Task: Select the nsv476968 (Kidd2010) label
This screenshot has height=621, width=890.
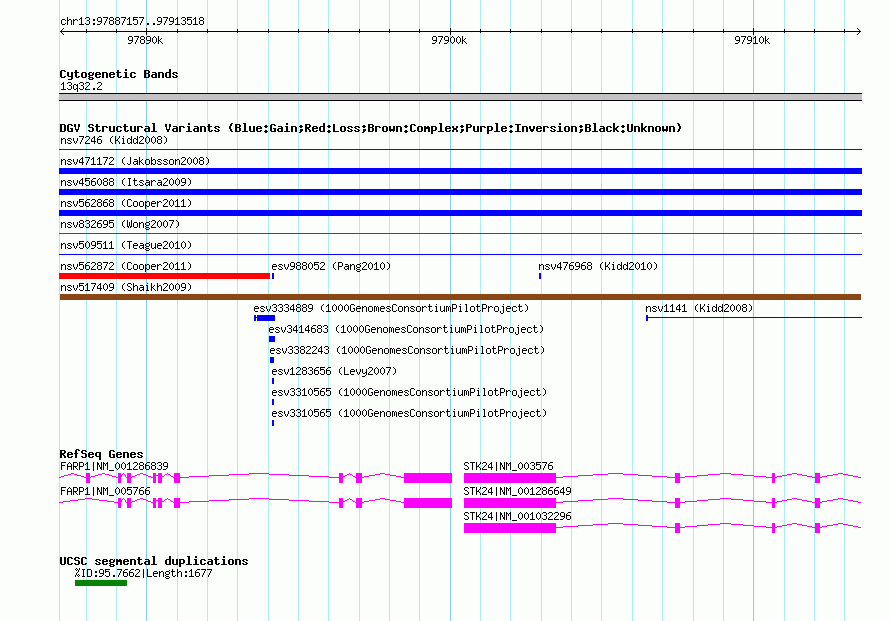Action: click(598, 266)
